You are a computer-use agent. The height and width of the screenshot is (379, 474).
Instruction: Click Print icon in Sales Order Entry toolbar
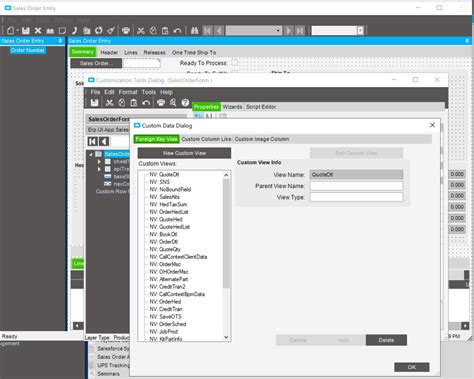coord(126,31)
